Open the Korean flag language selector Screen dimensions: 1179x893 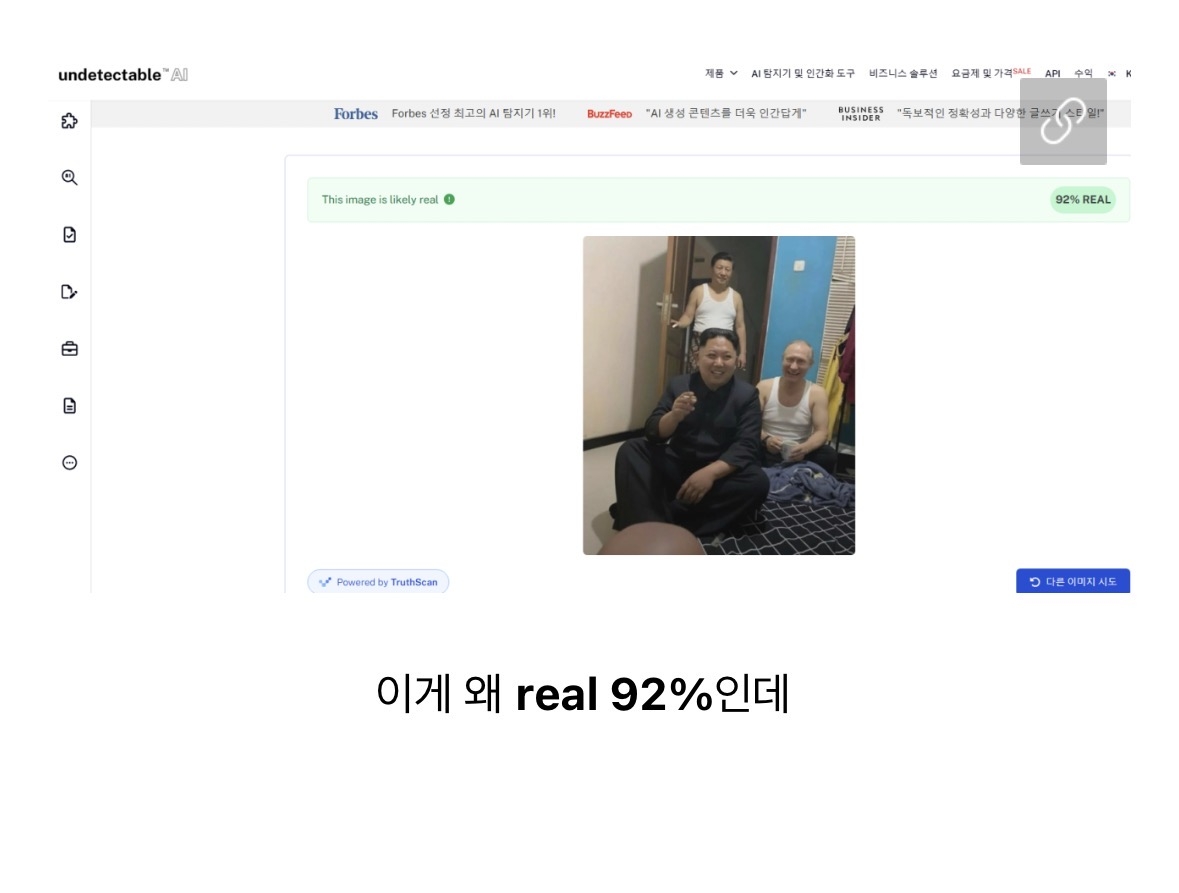click(1111, 73)
